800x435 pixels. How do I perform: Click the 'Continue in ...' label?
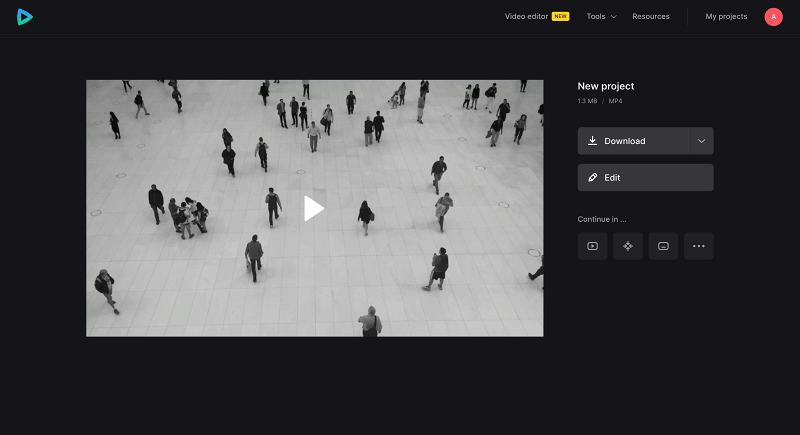[x=602, y=219]
